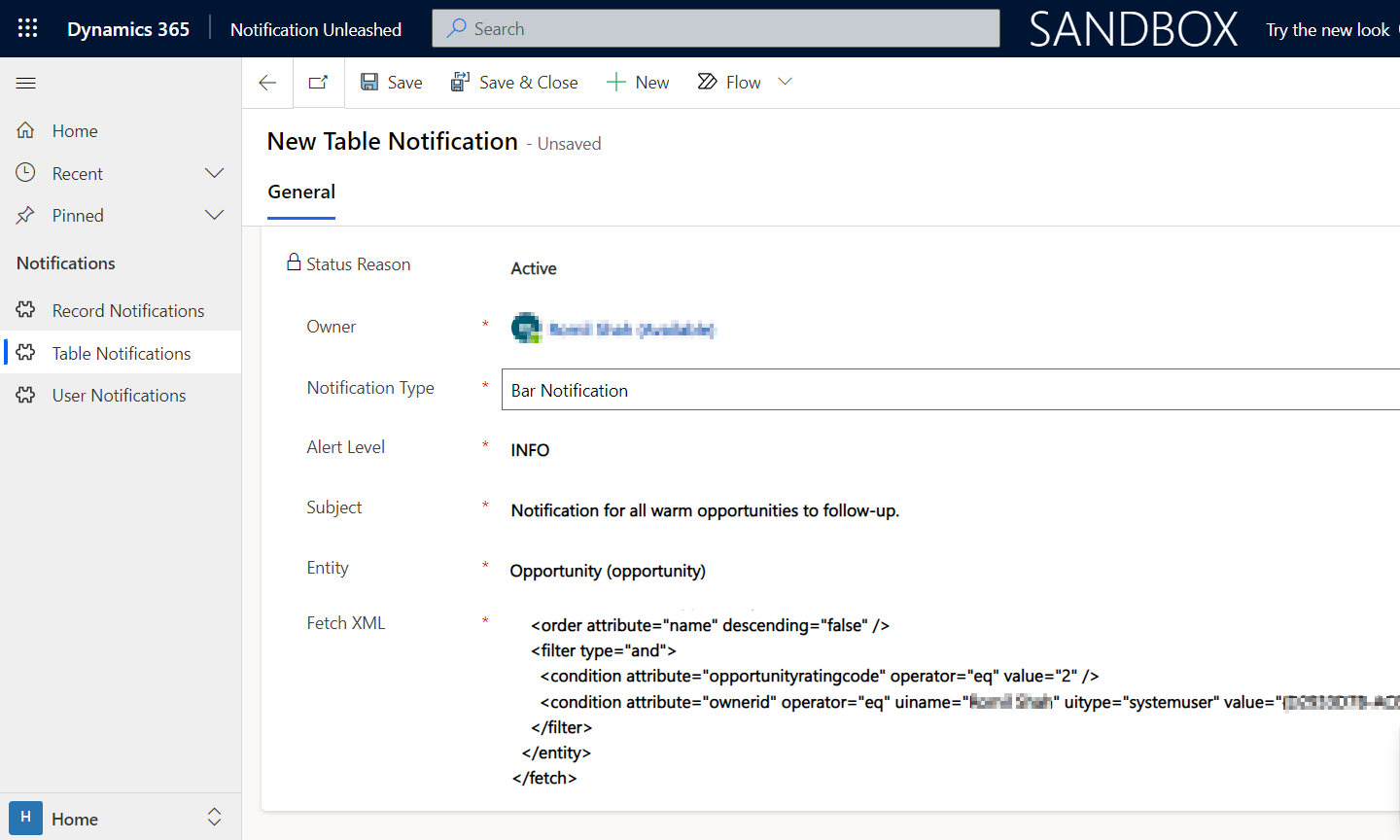Click the Unsaved status text
Screen dimensions: 1400x840
pyautogui.click(x=570, y=144)
